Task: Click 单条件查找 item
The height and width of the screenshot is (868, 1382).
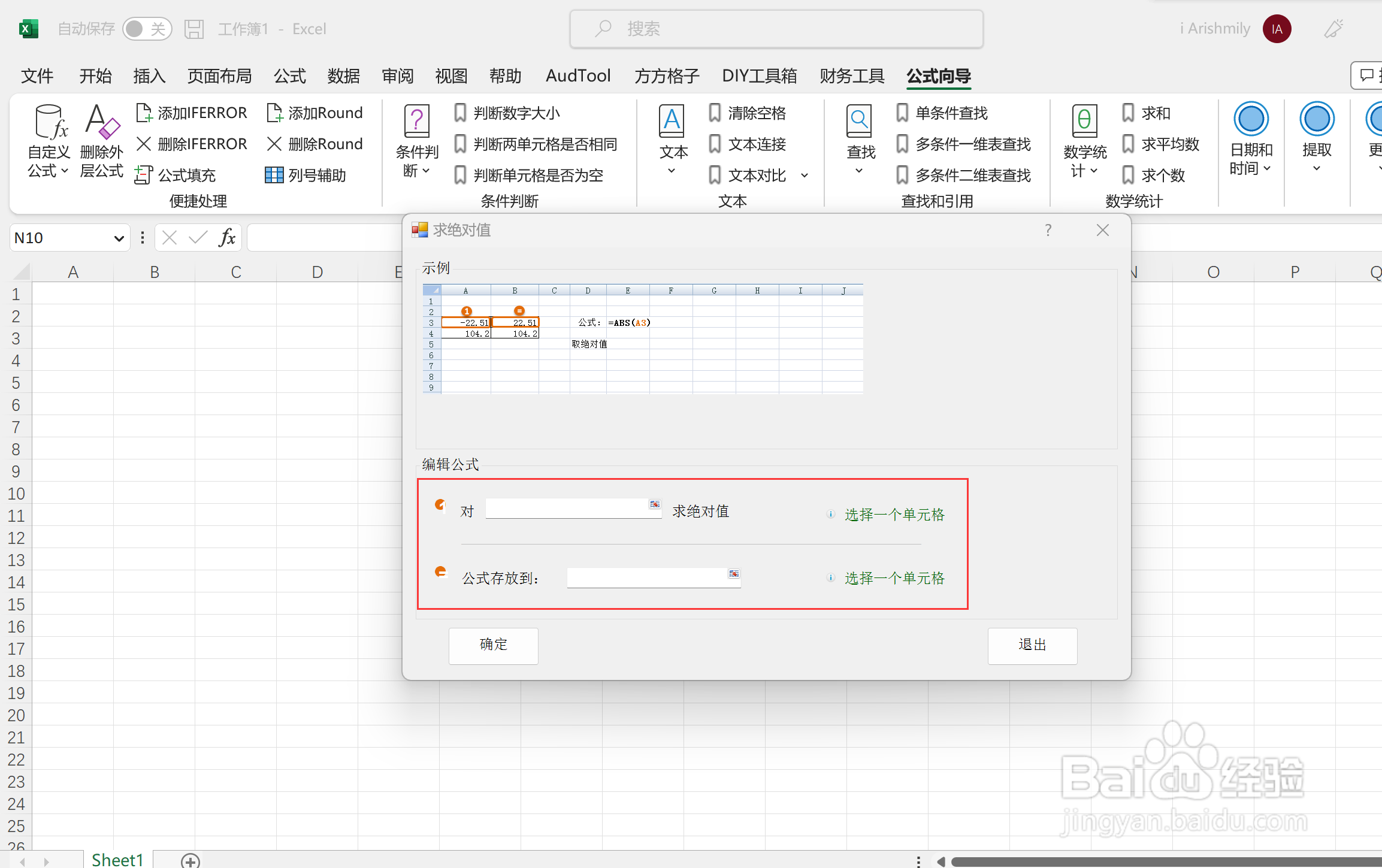Action: [942, 113]
